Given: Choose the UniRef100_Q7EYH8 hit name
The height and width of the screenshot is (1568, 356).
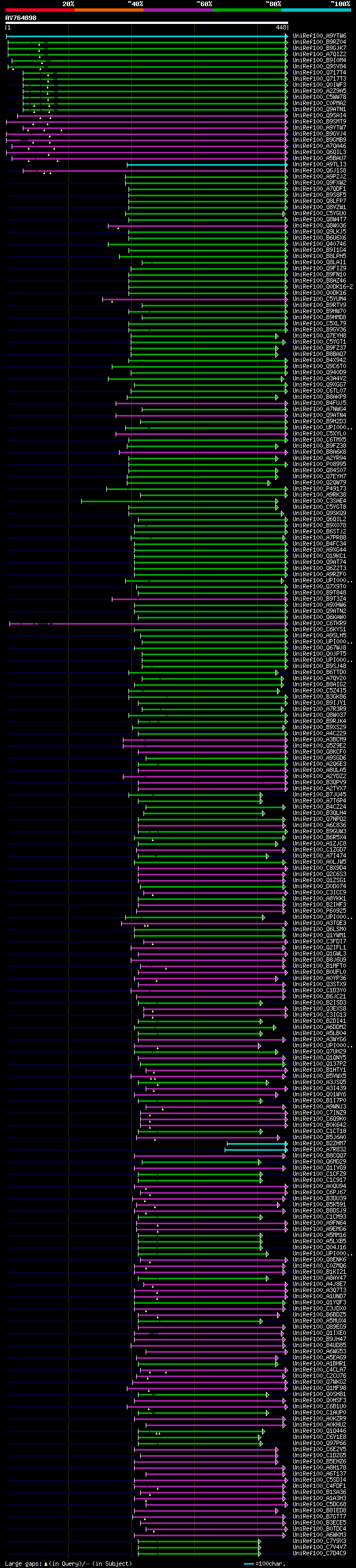Looking at the screenshot, I should click(x=319, y=336).
